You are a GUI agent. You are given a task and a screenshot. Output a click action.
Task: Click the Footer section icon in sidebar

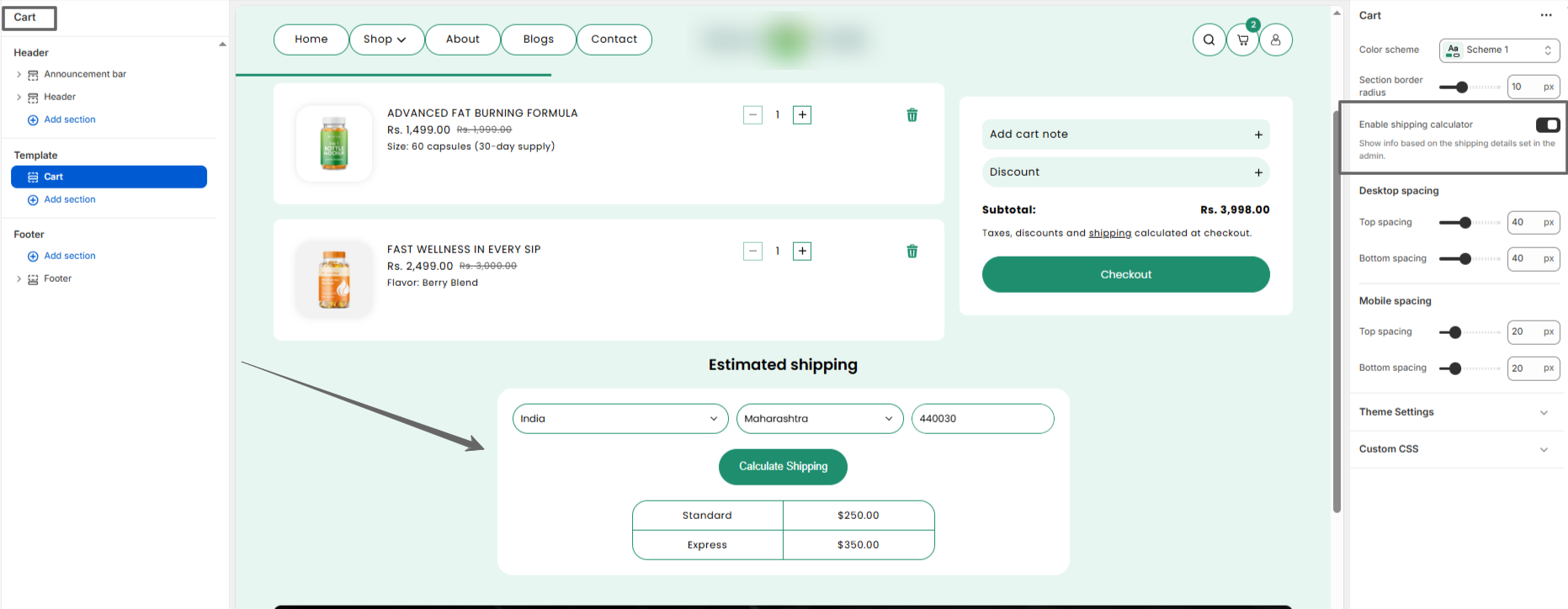tap(33, 279)
